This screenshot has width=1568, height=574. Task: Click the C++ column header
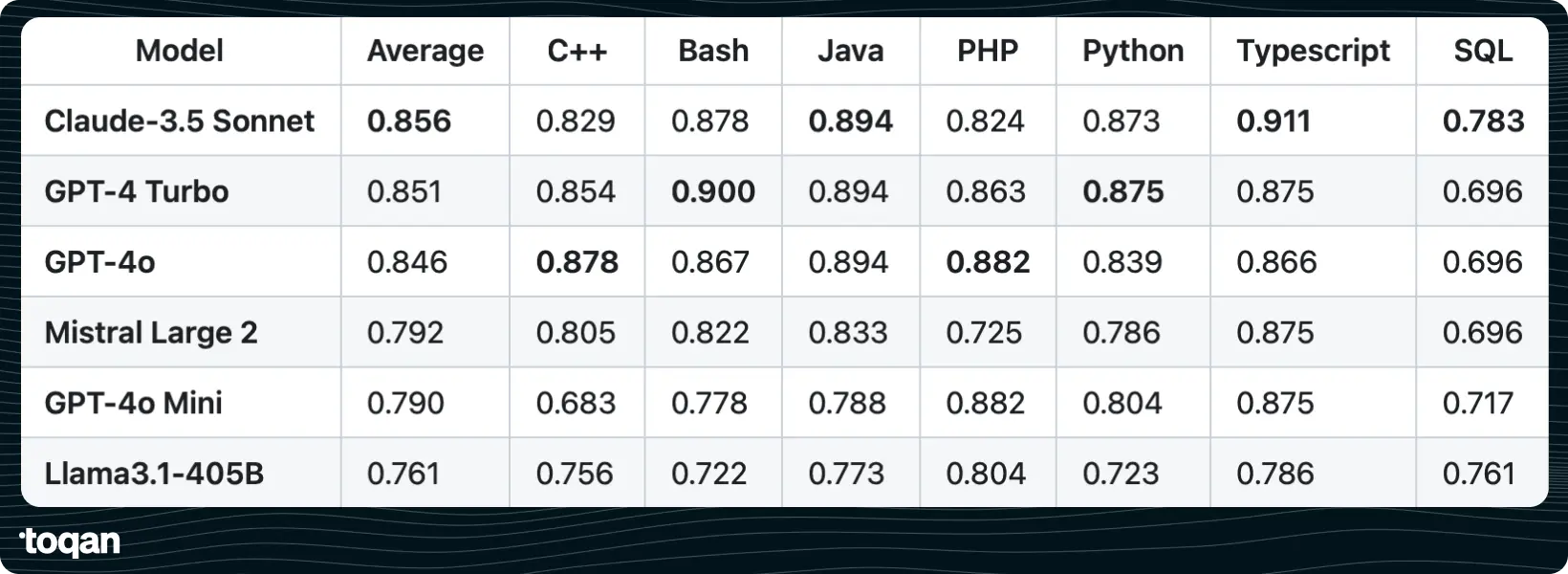pyautogui.click(x=577, y=51)
